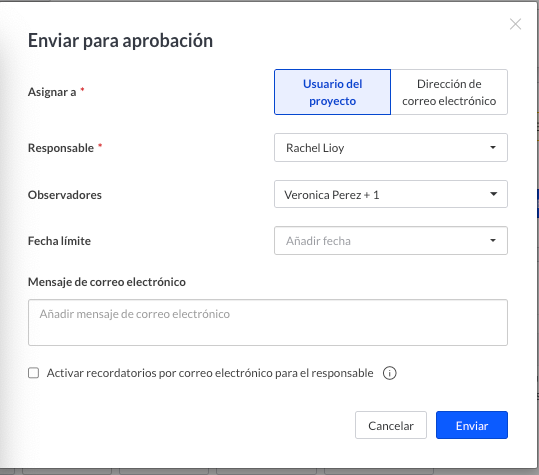Click the Fecha límite dropdown arrow
This screenshot has width=539, height=475.
point(493,241)
